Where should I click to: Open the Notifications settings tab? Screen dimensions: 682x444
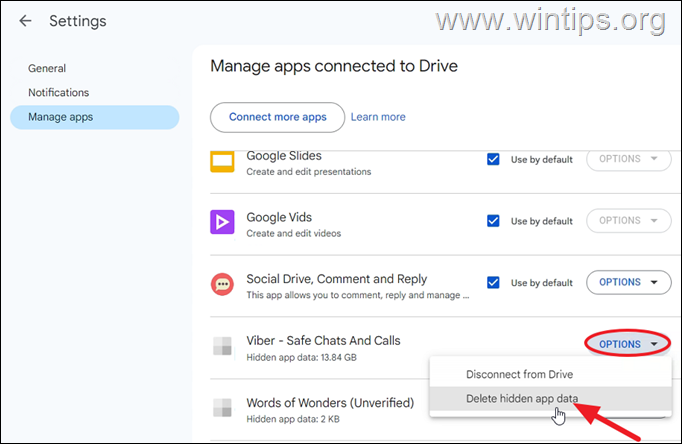[58, 93]
